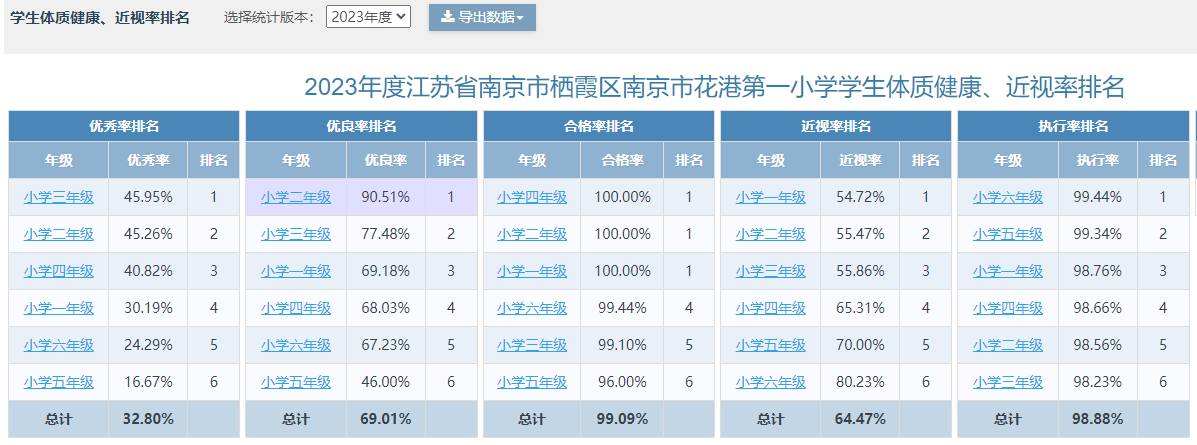Click the 导出数据 export button
The width and height of the screenshot is (1197, 445).
(482, 18)
